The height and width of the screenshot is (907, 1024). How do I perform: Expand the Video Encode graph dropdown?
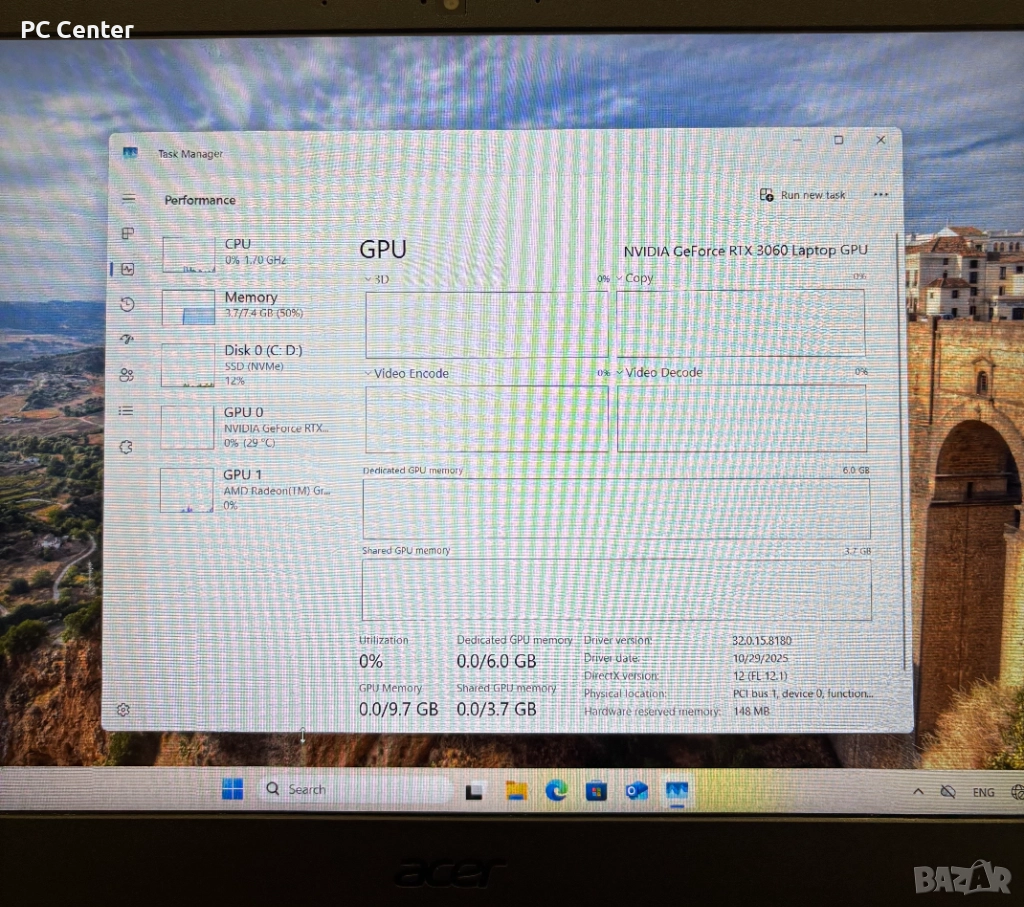click(x=368, y=373)
